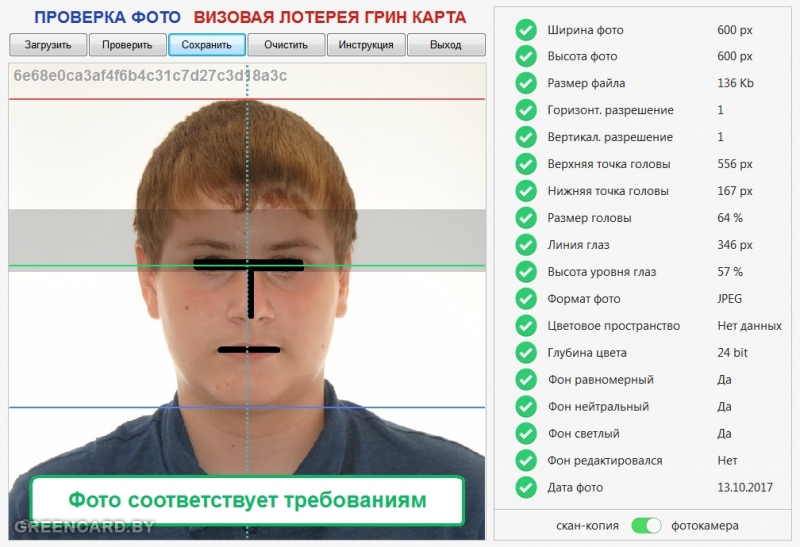Viewport: 800px width, 547px height.
Task: Click the checkmark beside Фон нейтральный
Action: (526, 407)
